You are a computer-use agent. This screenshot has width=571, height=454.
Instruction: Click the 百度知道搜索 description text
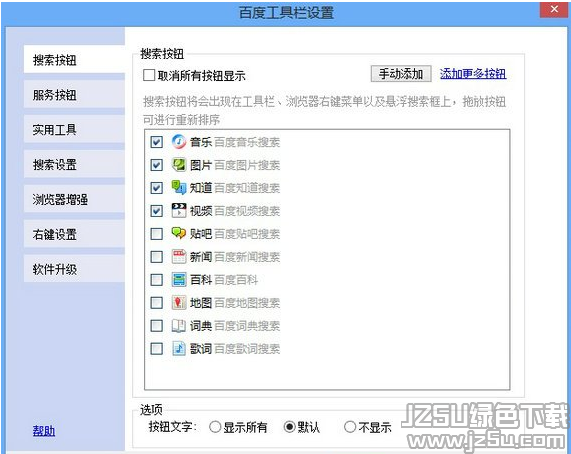247,188
